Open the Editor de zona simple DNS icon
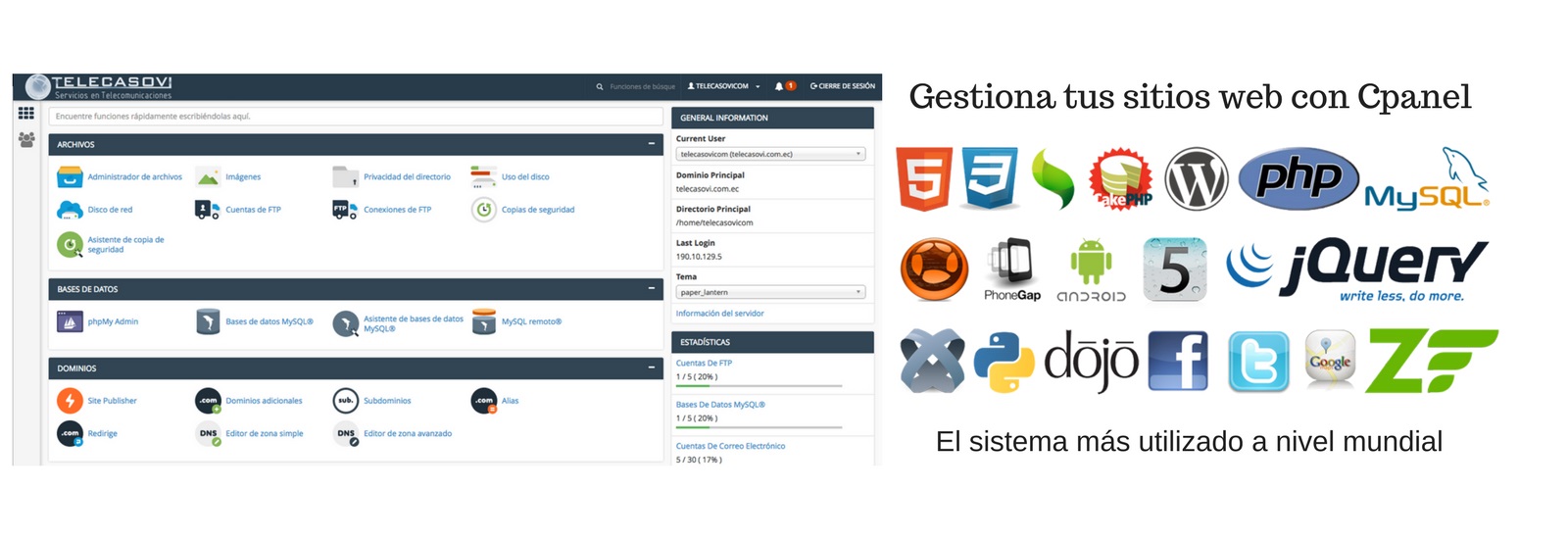This screenshot has height=539, width=1568. coord(208,433)
